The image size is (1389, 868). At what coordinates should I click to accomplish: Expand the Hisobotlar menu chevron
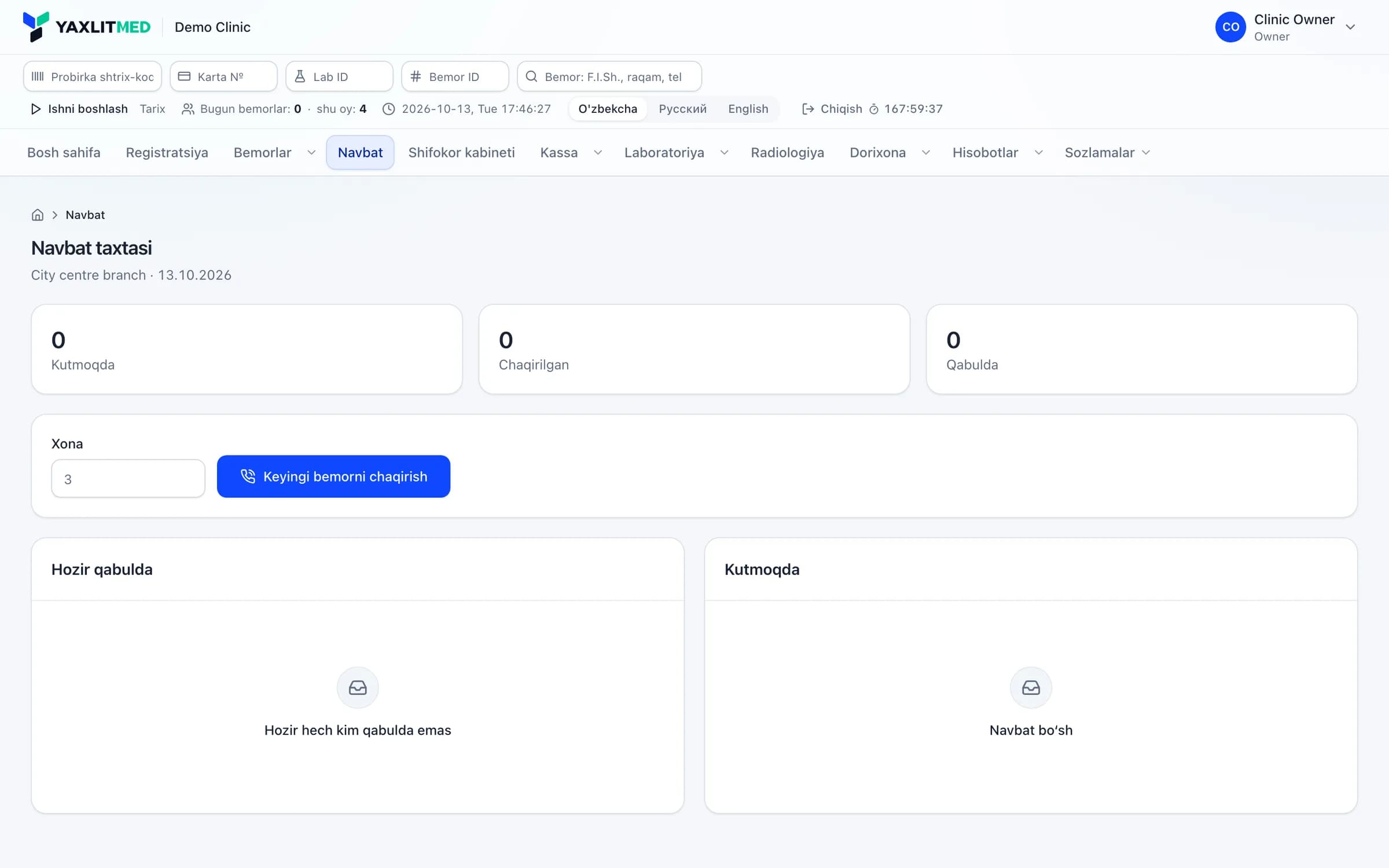1039,153
